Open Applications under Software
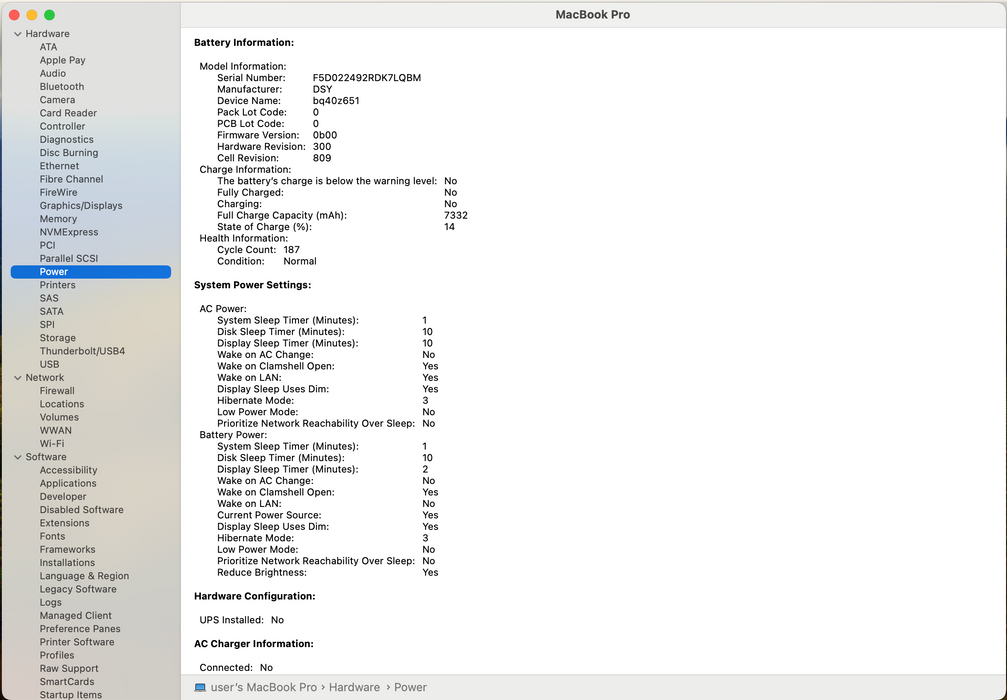The image size is (1007, 700). pos(67,484)
